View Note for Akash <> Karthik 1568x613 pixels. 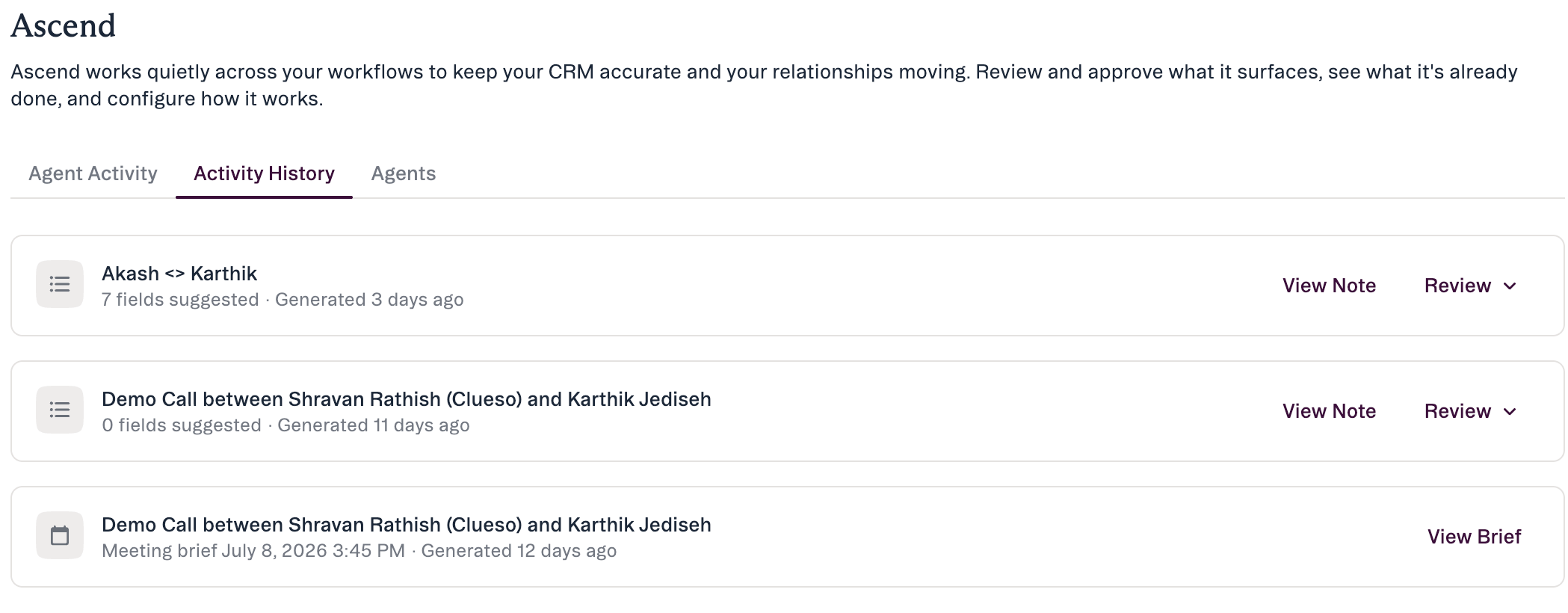[1329, 286]
